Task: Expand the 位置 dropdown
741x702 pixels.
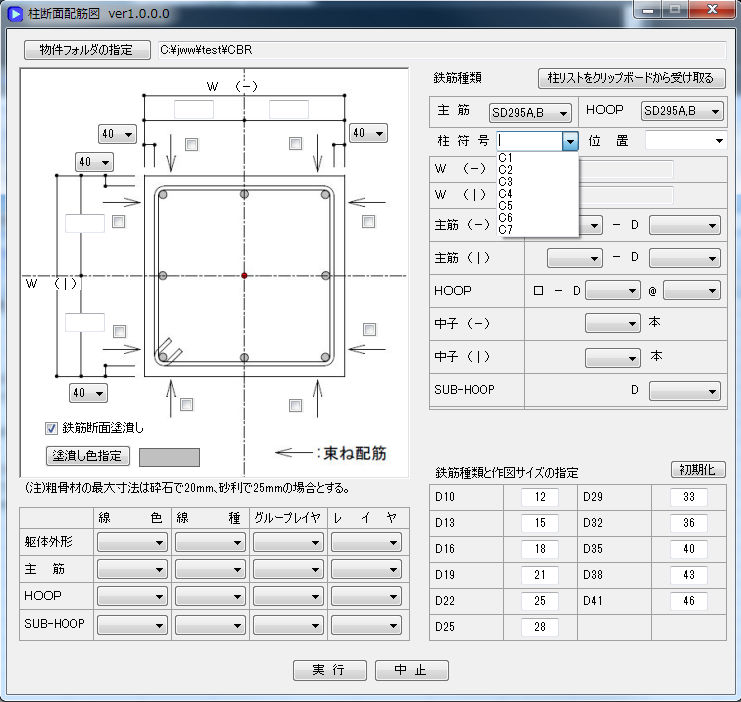Action: click(x=686, y=142)
